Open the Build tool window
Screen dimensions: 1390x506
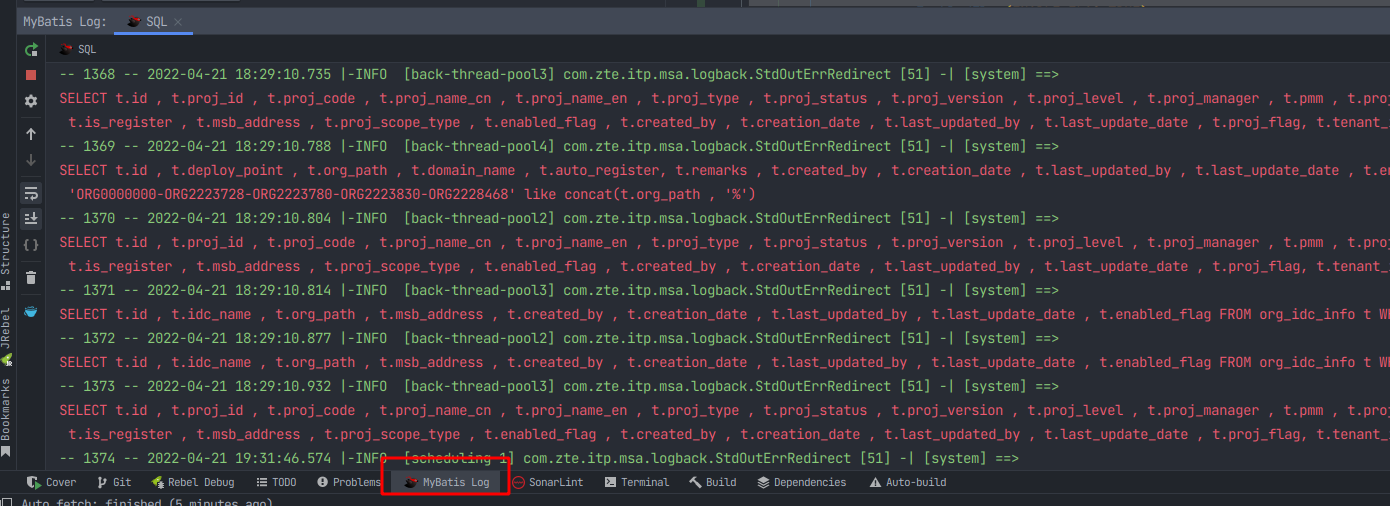click(713, 482)
